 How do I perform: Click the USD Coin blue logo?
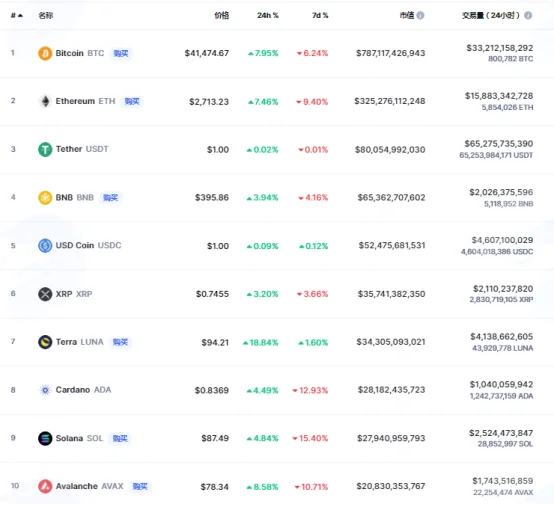[45, 246]
